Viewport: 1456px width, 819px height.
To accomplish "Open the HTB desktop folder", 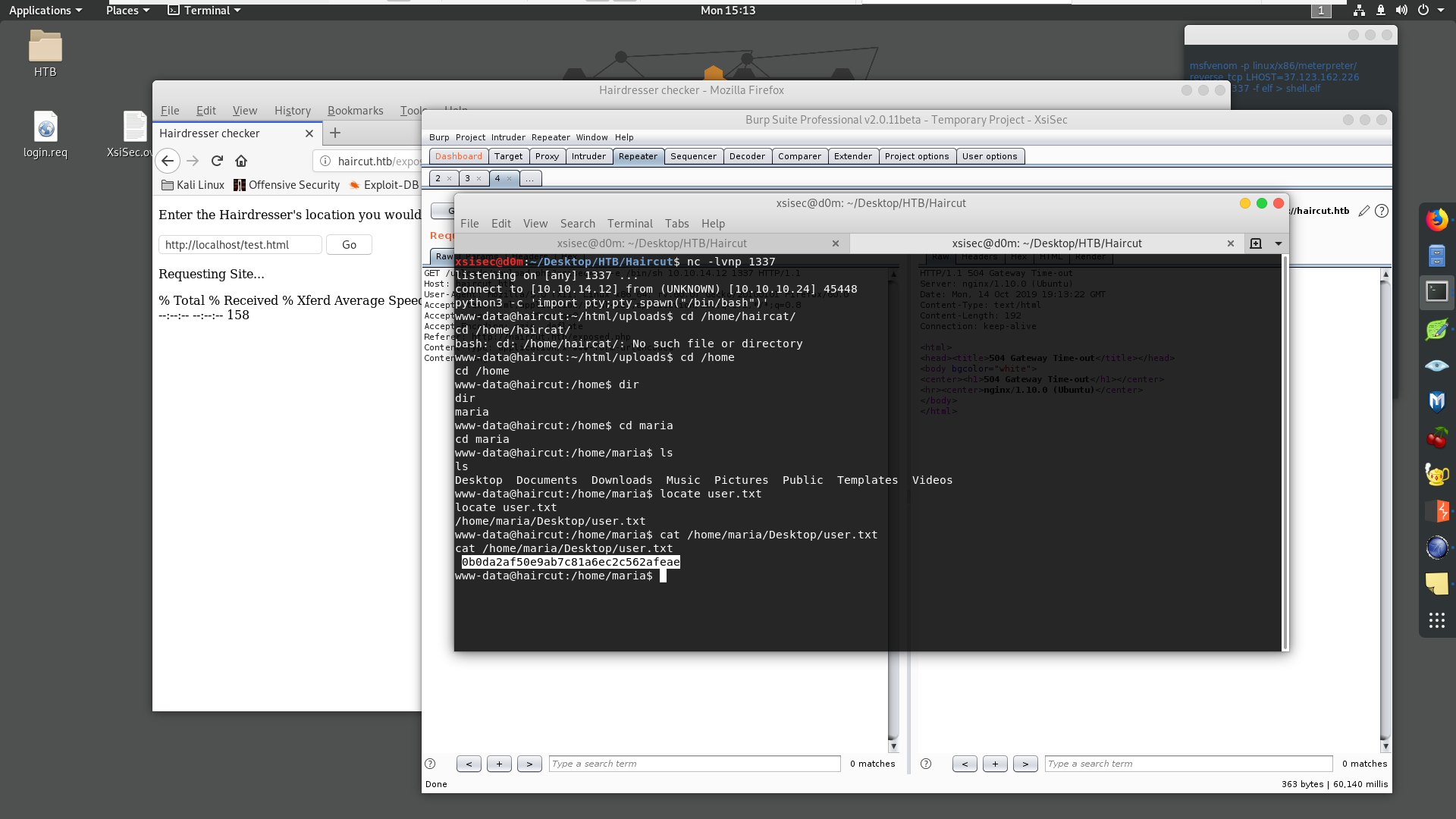I will [45, 54].
